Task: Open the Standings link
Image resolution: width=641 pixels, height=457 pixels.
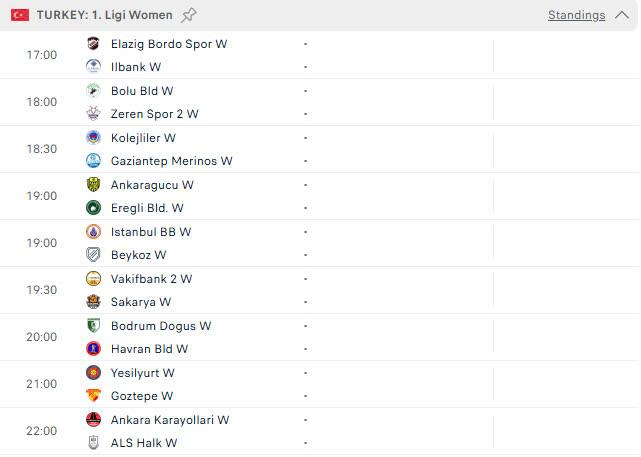Action: tap(576, 15)
